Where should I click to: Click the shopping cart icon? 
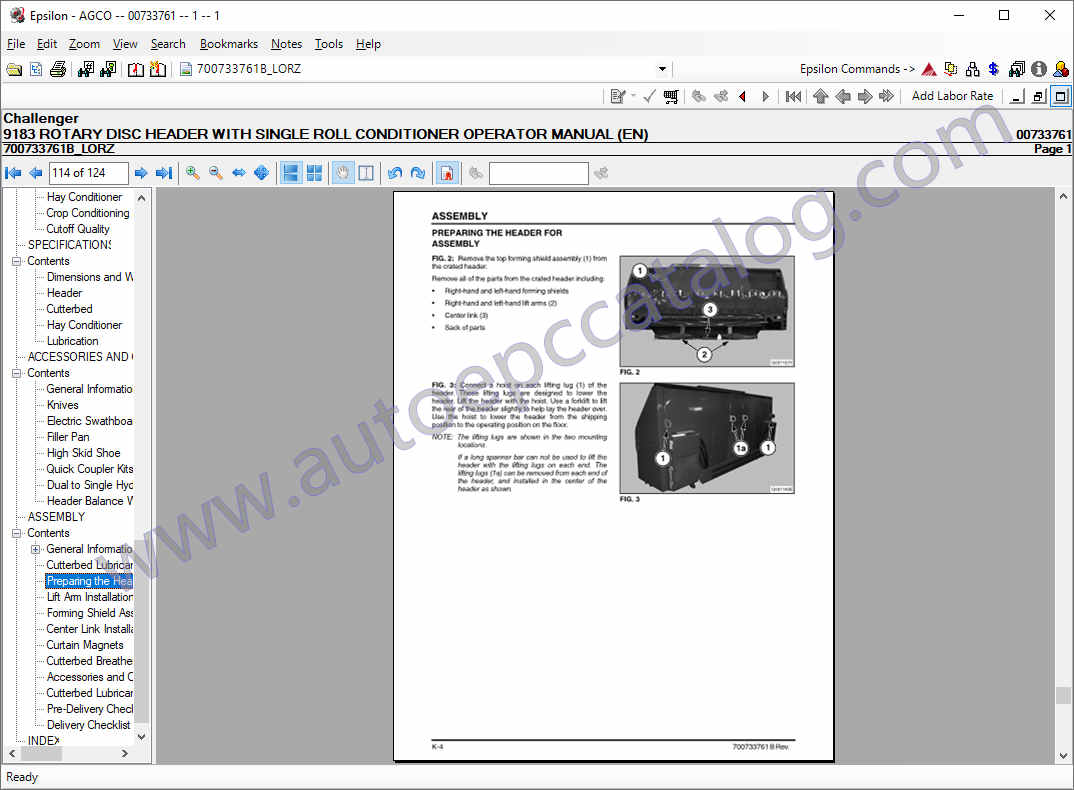(x=671, y=96)
